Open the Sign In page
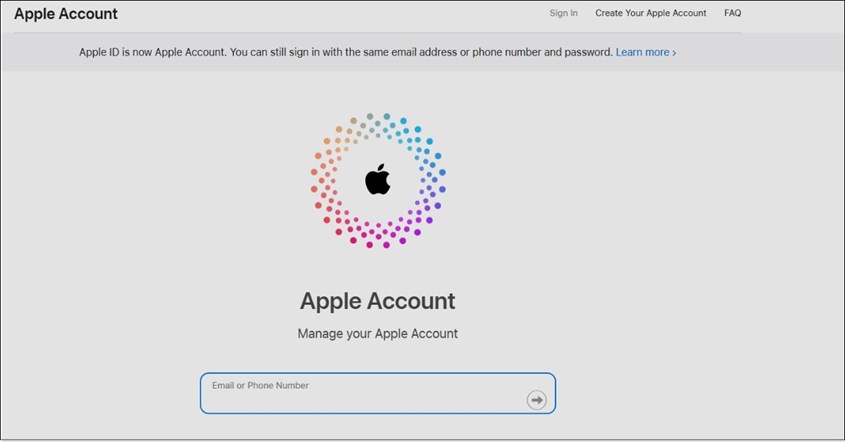This screenshot has height=442, width=845. click(563, 13)
